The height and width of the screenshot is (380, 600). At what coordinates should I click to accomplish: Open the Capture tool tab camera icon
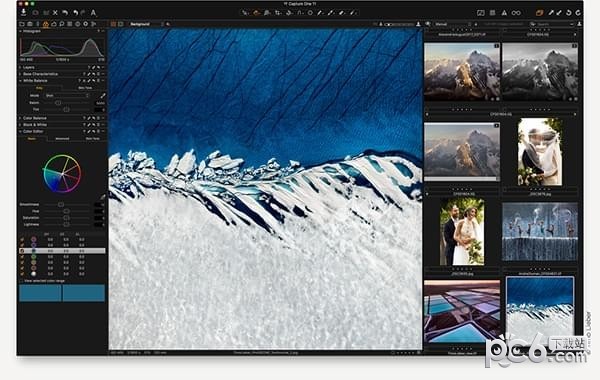click(30, 24)
